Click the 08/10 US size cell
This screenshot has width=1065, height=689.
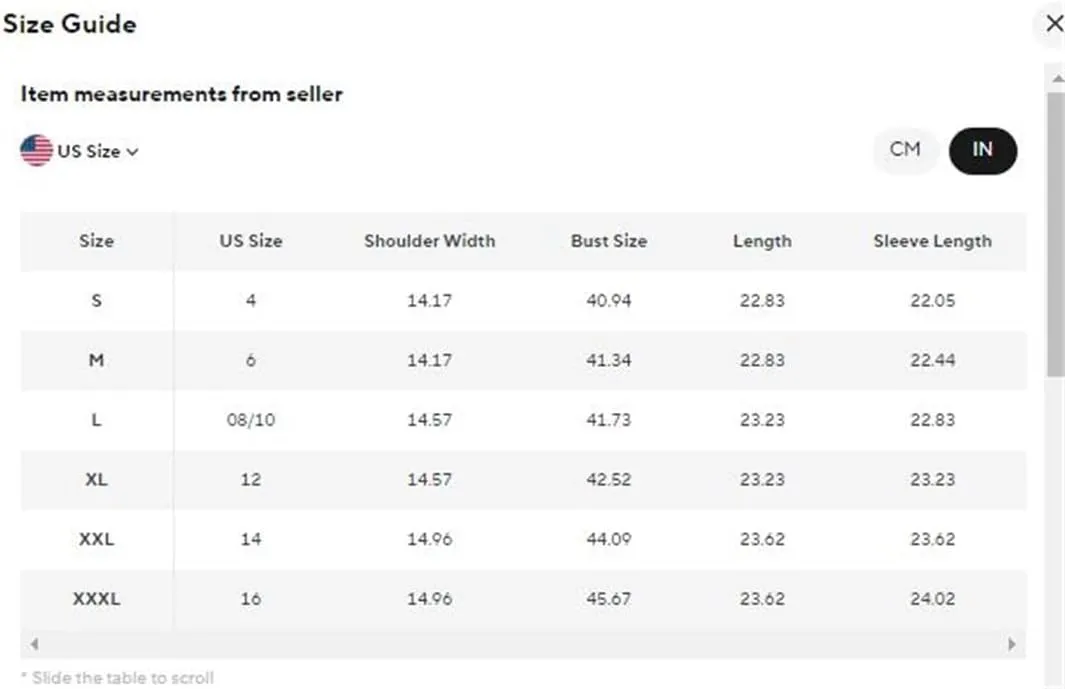coord(250,420)
